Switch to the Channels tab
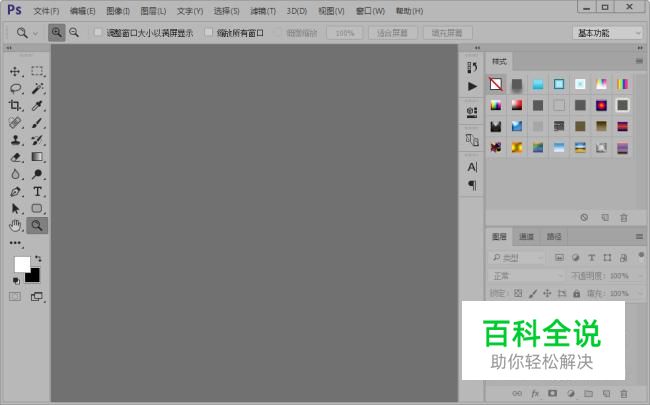 (x=526, y=236)
